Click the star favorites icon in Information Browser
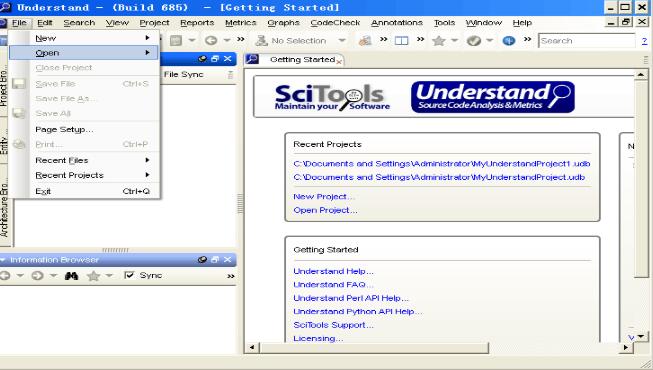 [93, 275]
